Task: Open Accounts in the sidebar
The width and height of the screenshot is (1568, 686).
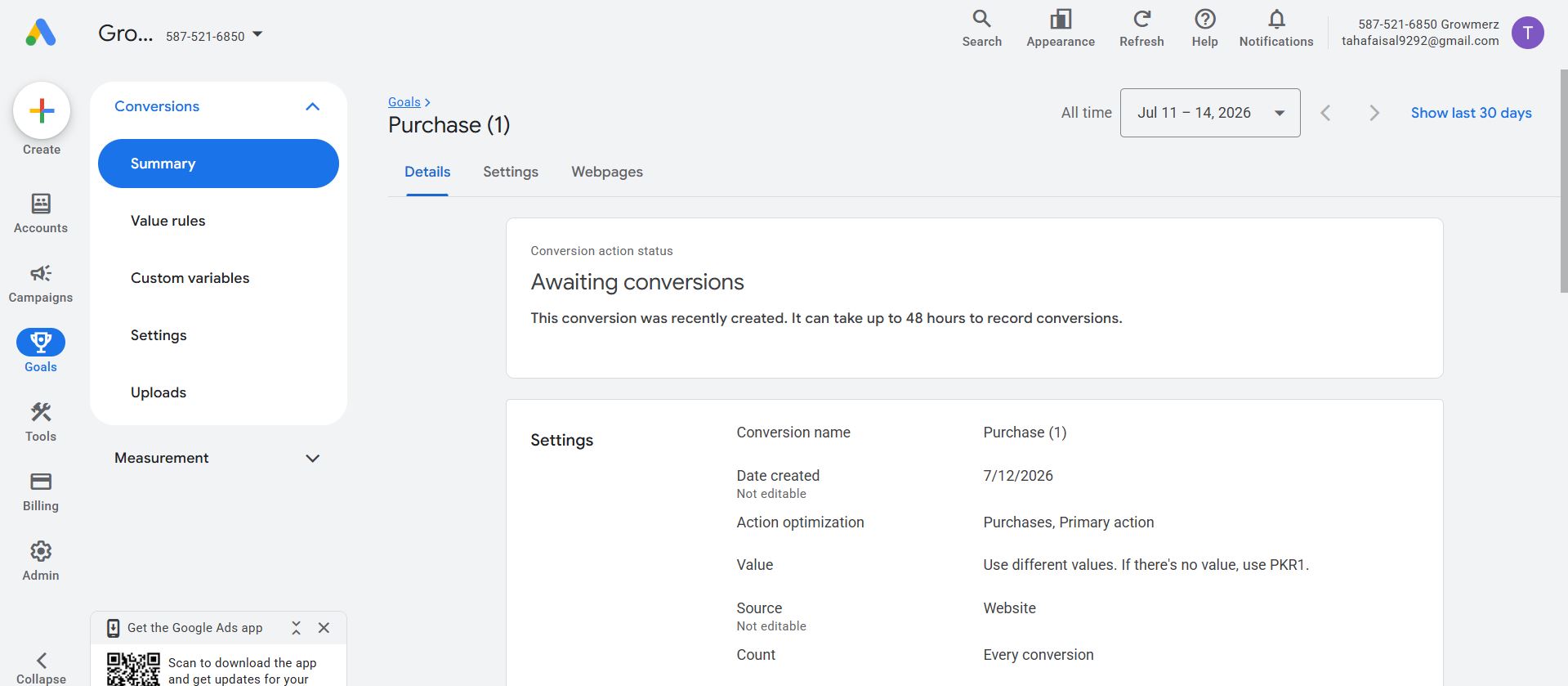Action: (41, 213)
